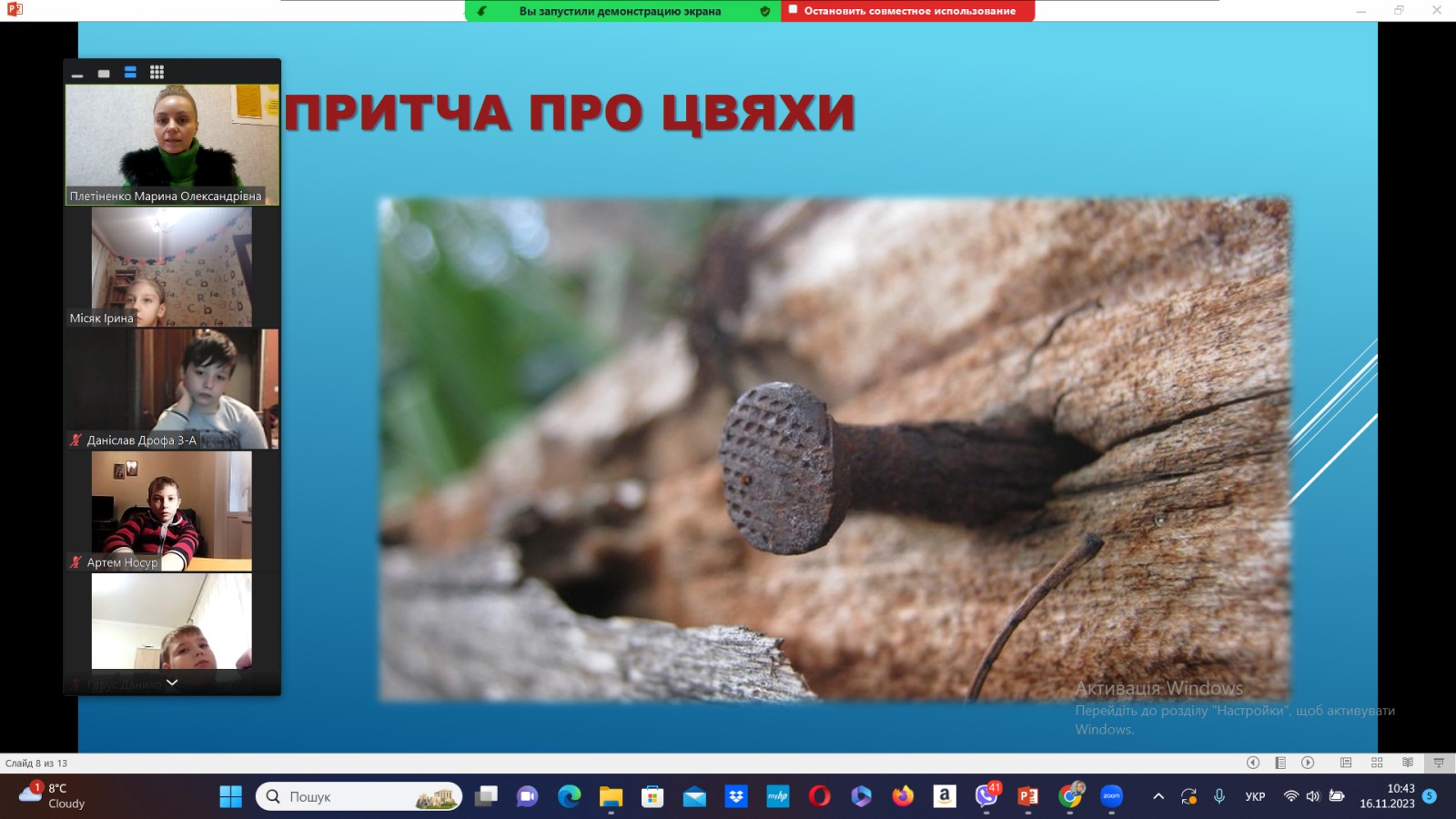
Task: Click the sync status tray icon
Action: pos(1188,796)
